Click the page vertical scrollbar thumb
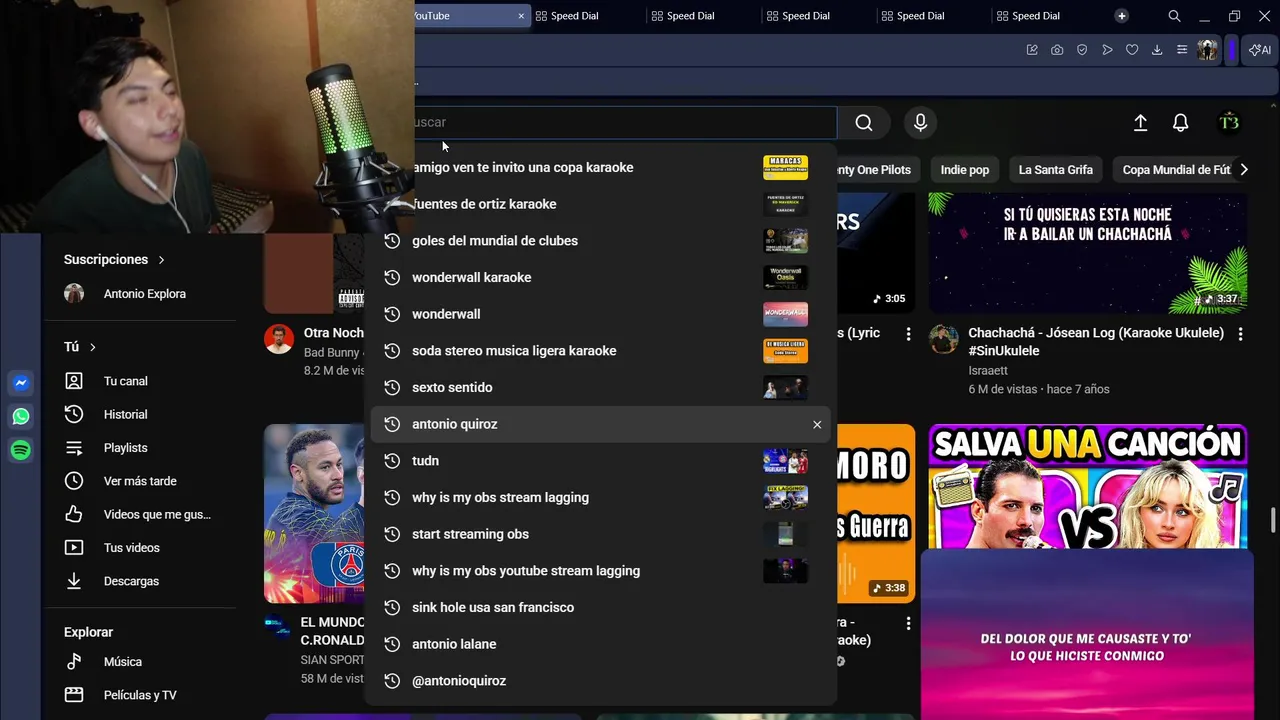This screenshot has height=720, width=1280. [x=1273, y=521]
